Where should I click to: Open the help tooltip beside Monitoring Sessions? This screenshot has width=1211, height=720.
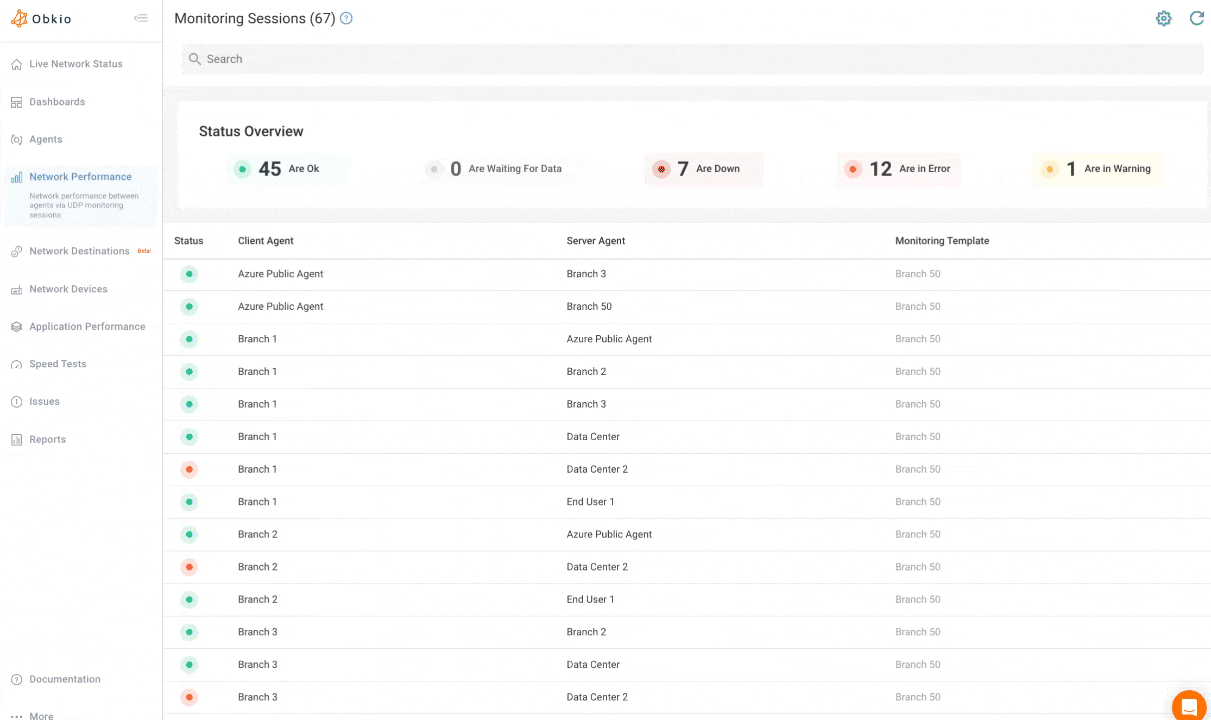(x=346, y=18)
